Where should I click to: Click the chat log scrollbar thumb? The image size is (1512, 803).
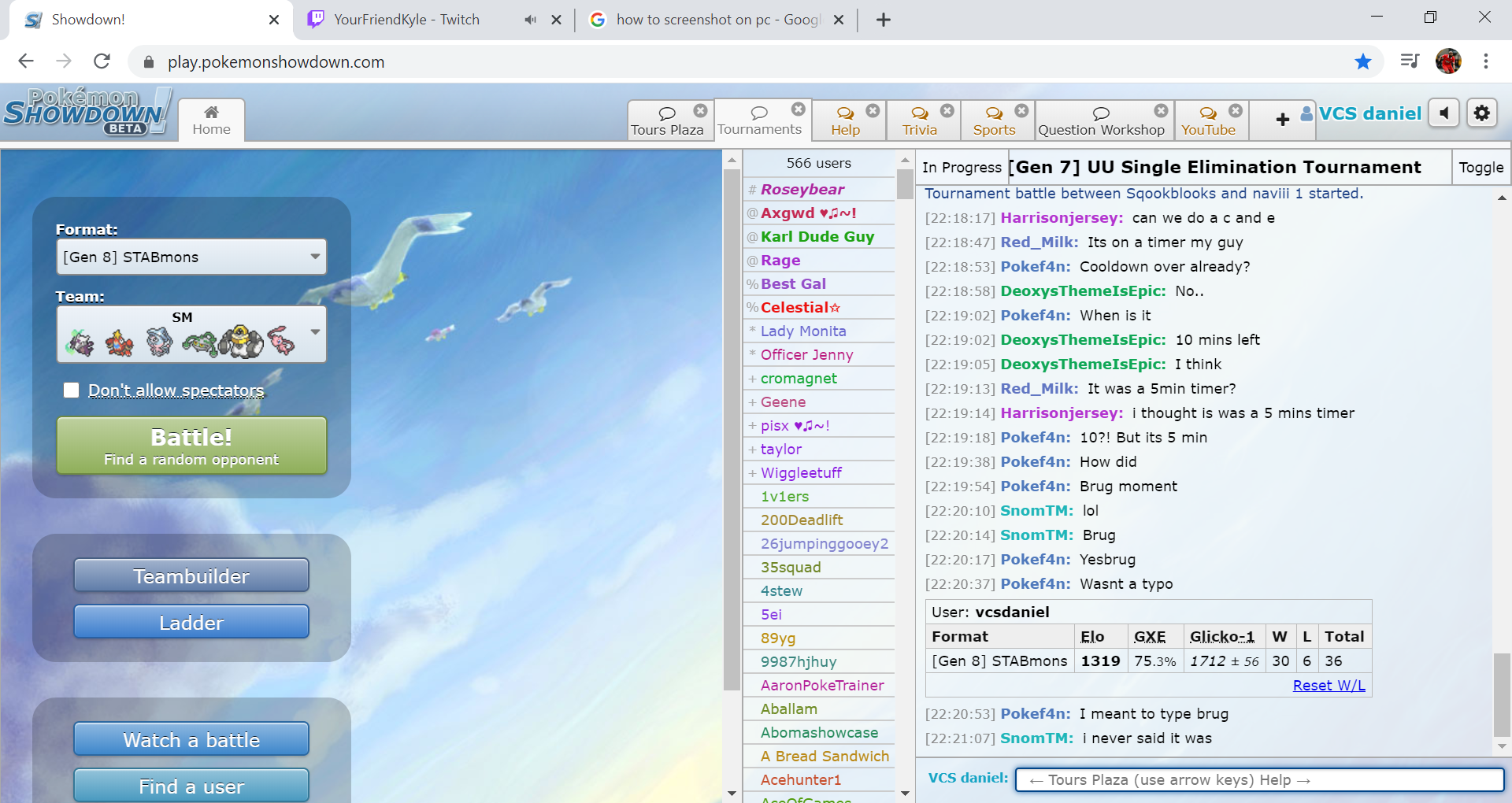(1502, 694)
